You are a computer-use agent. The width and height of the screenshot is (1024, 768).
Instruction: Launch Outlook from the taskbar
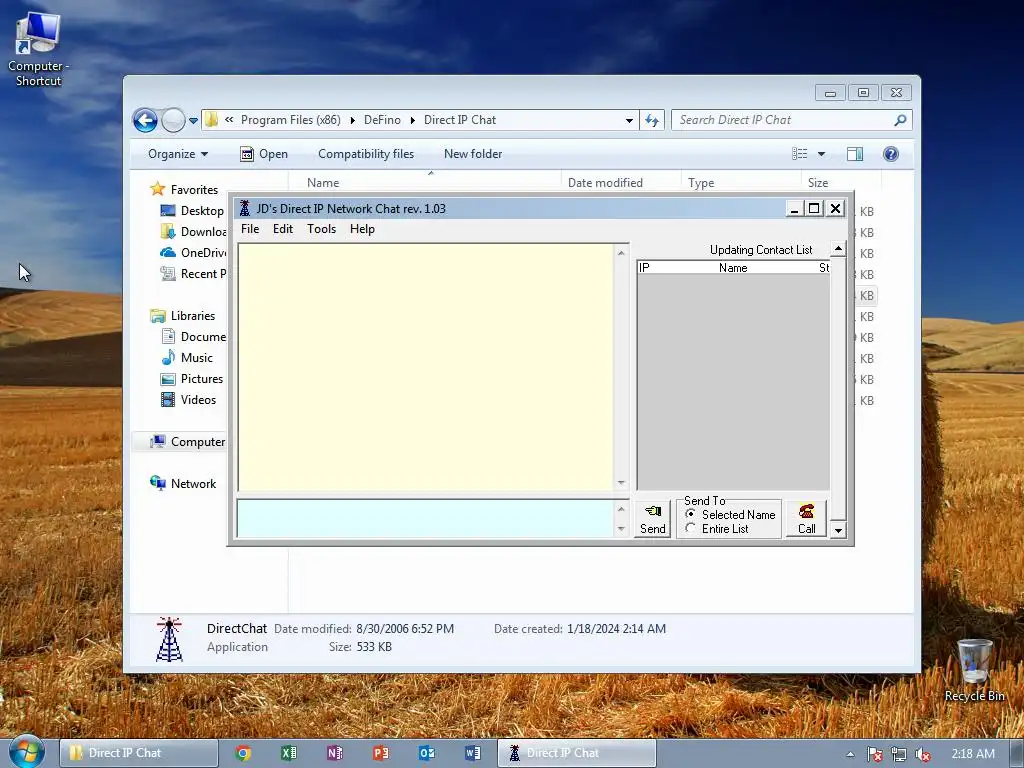click(426, 753)
